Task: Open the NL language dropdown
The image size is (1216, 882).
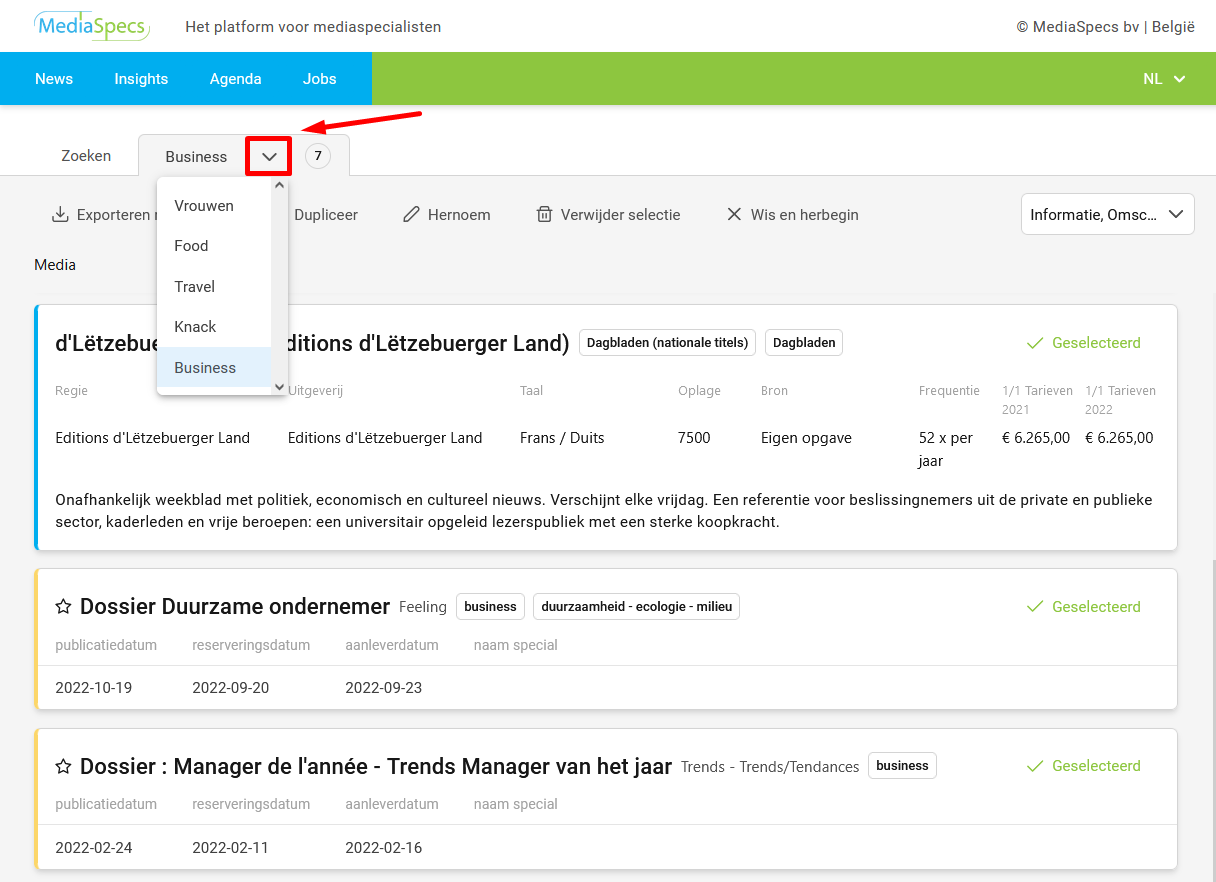Action: coord(1164,79)
